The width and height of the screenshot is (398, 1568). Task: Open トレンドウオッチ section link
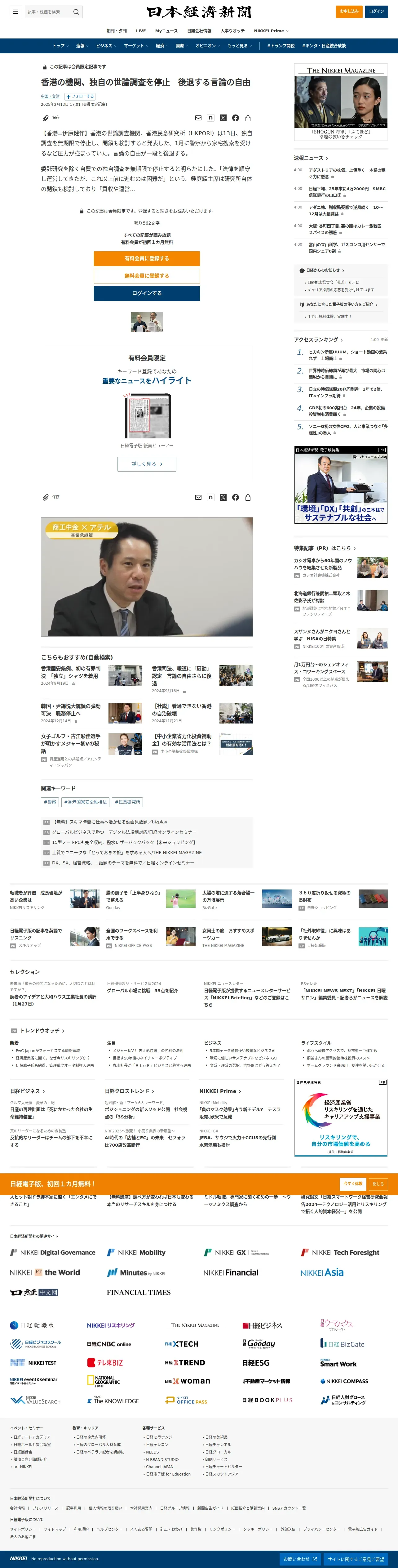42,1031
